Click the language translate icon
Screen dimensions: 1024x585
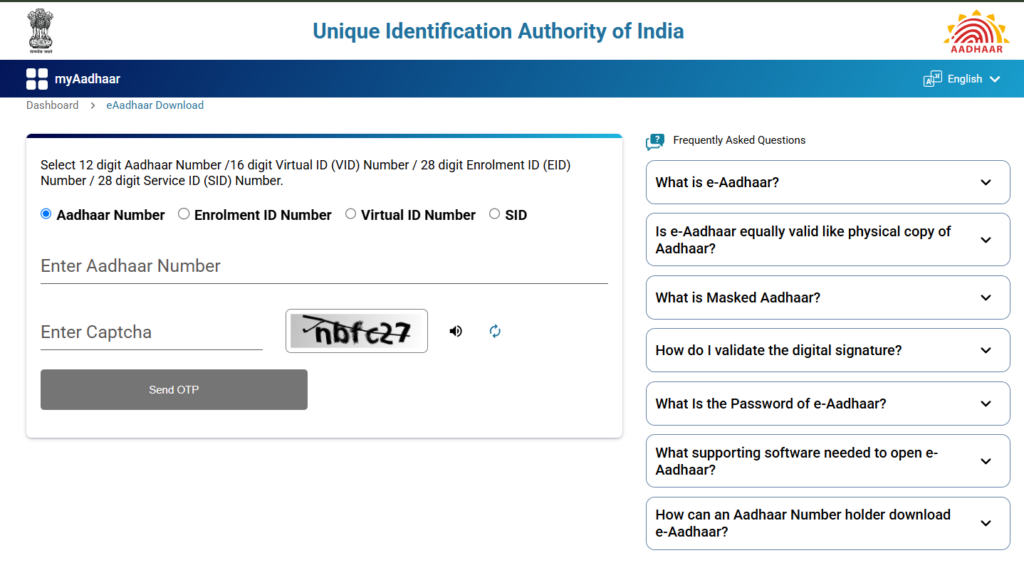click(x=932, y=79)
